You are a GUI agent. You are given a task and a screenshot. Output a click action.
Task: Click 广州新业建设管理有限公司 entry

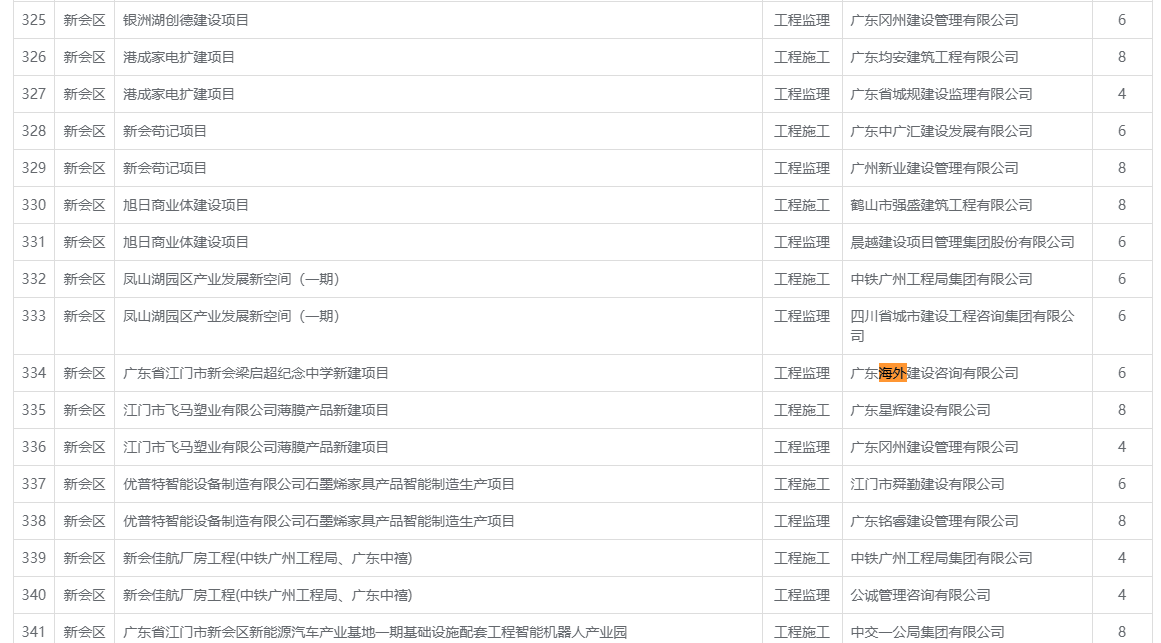coord(934,168)
